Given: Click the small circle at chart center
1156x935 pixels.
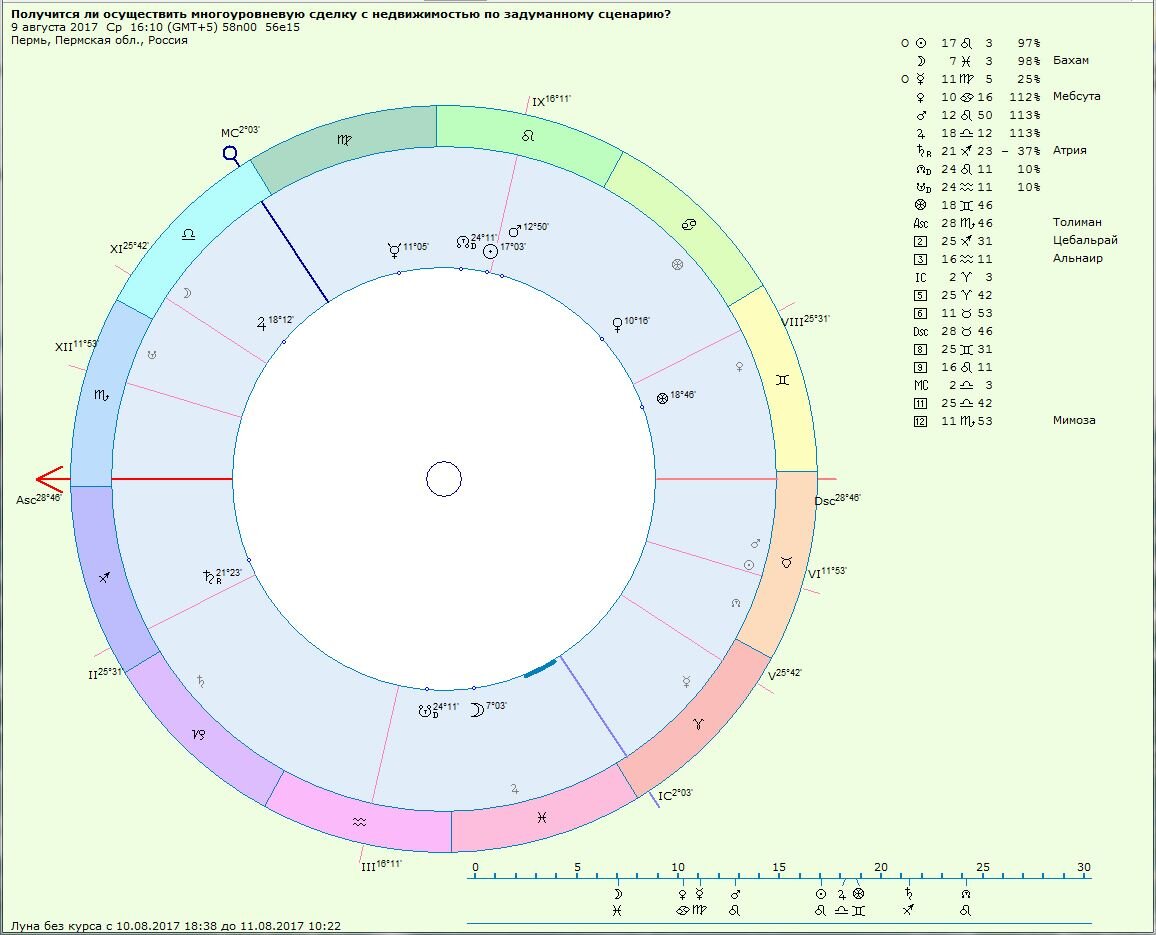Looking at the screenshot, I should pyautogui.click(x=444, y=479).
